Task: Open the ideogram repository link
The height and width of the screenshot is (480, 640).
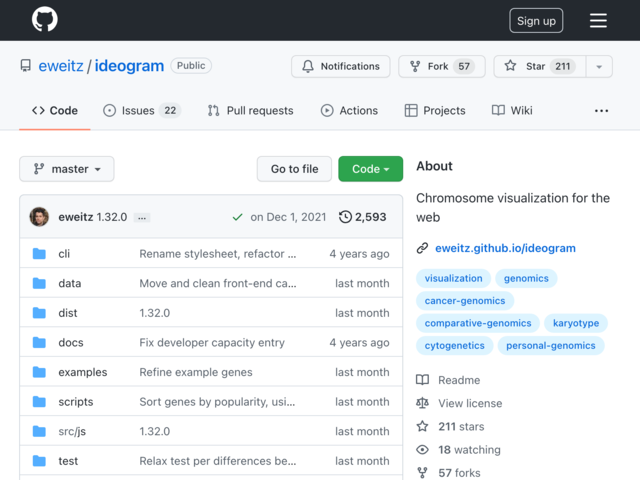Action: click(129, 66)
